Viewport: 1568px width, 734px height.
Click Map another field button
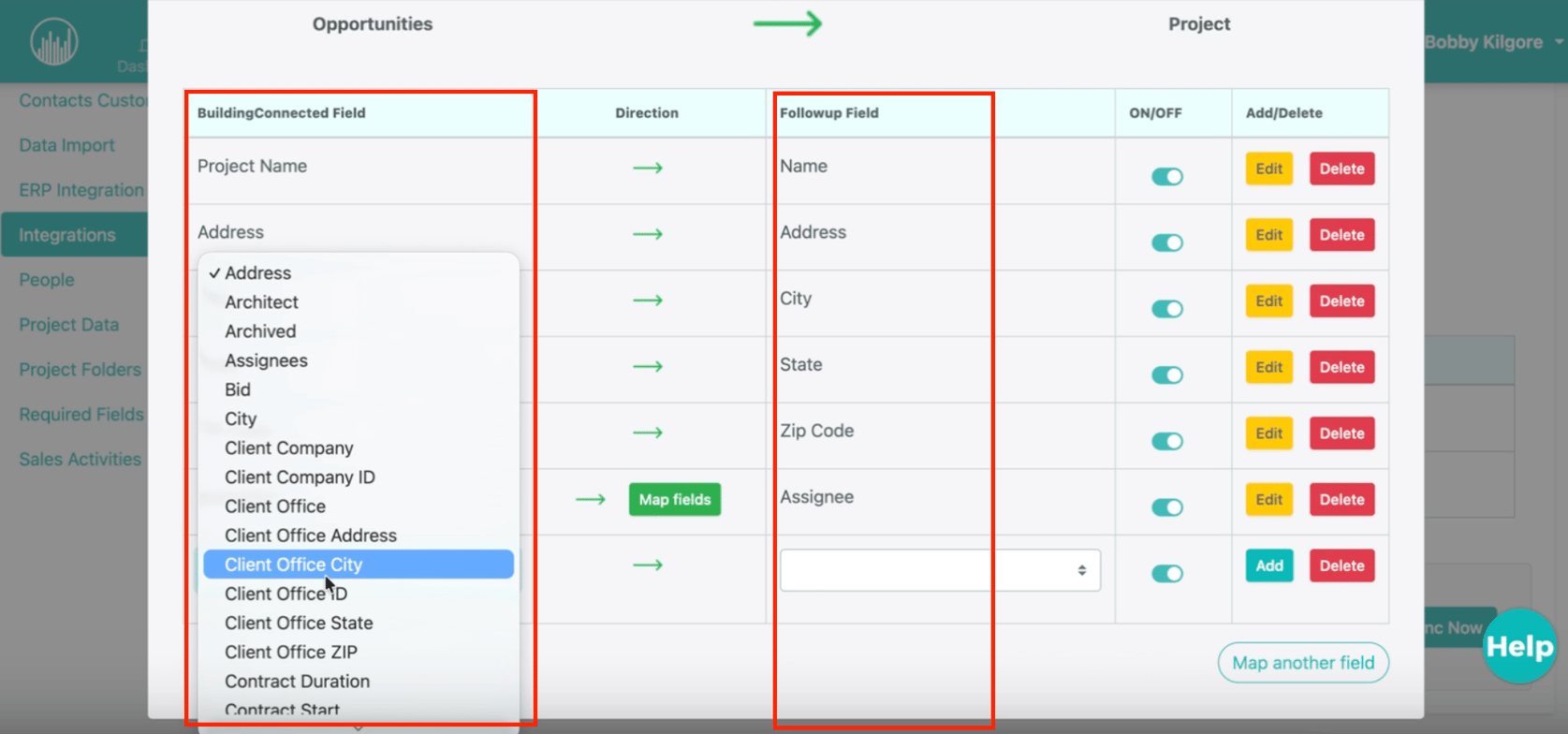[1303, 663]
